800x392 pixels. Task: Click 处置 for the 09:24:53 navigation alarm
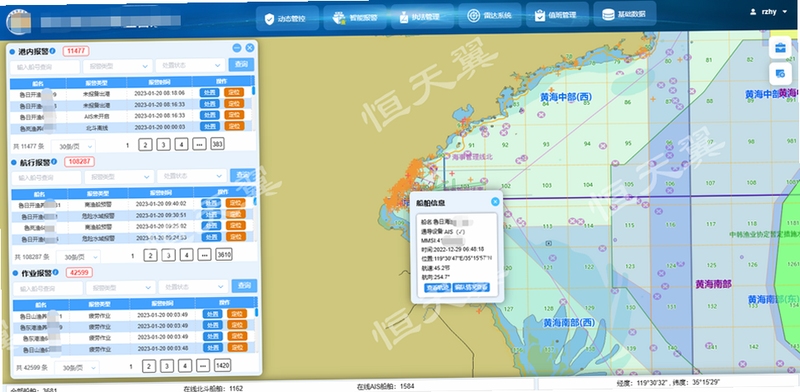click(211, 237)
